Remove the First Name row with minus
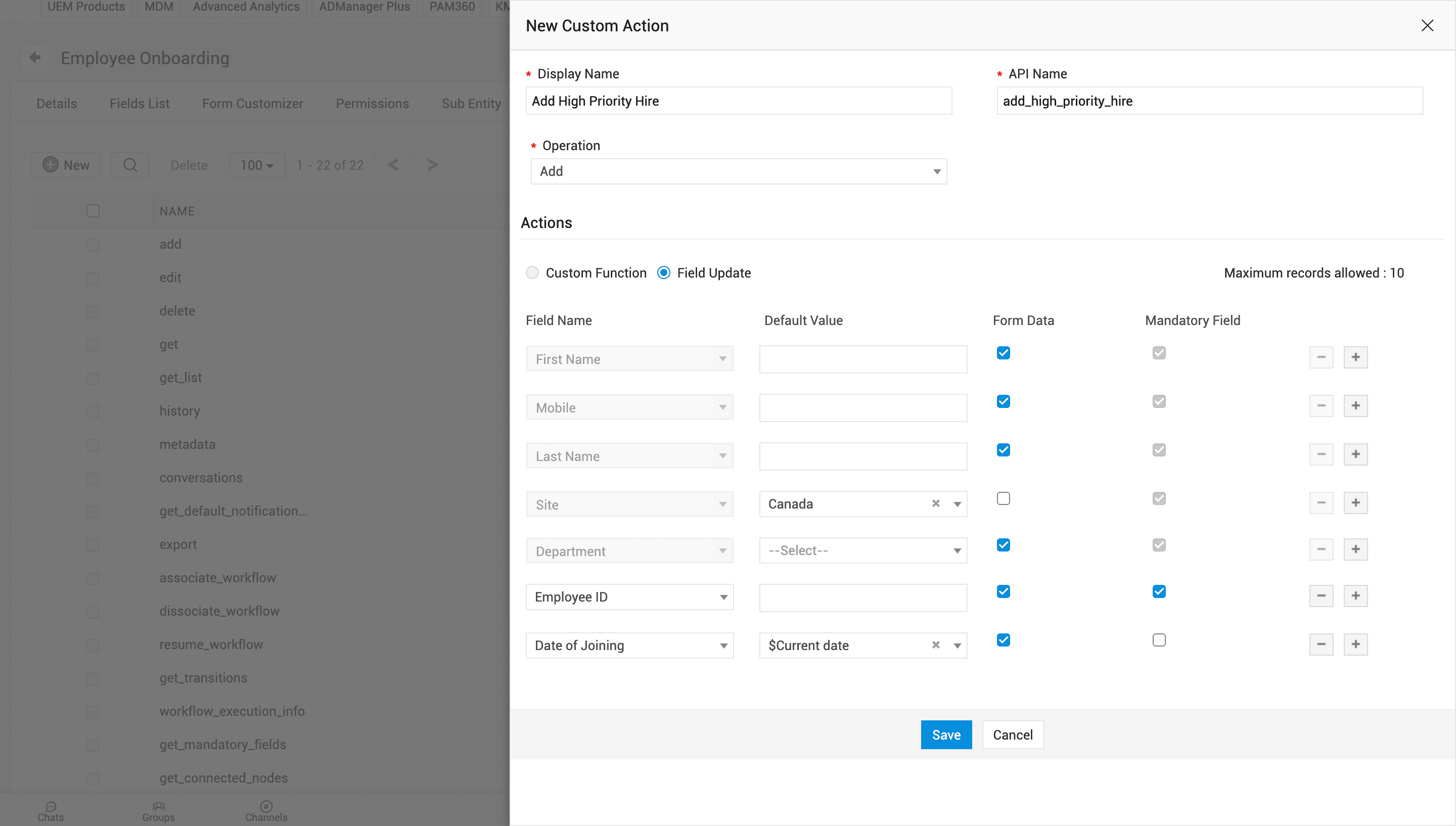Viewport: 1456px width, 826px height. (x=1321, y=357)
